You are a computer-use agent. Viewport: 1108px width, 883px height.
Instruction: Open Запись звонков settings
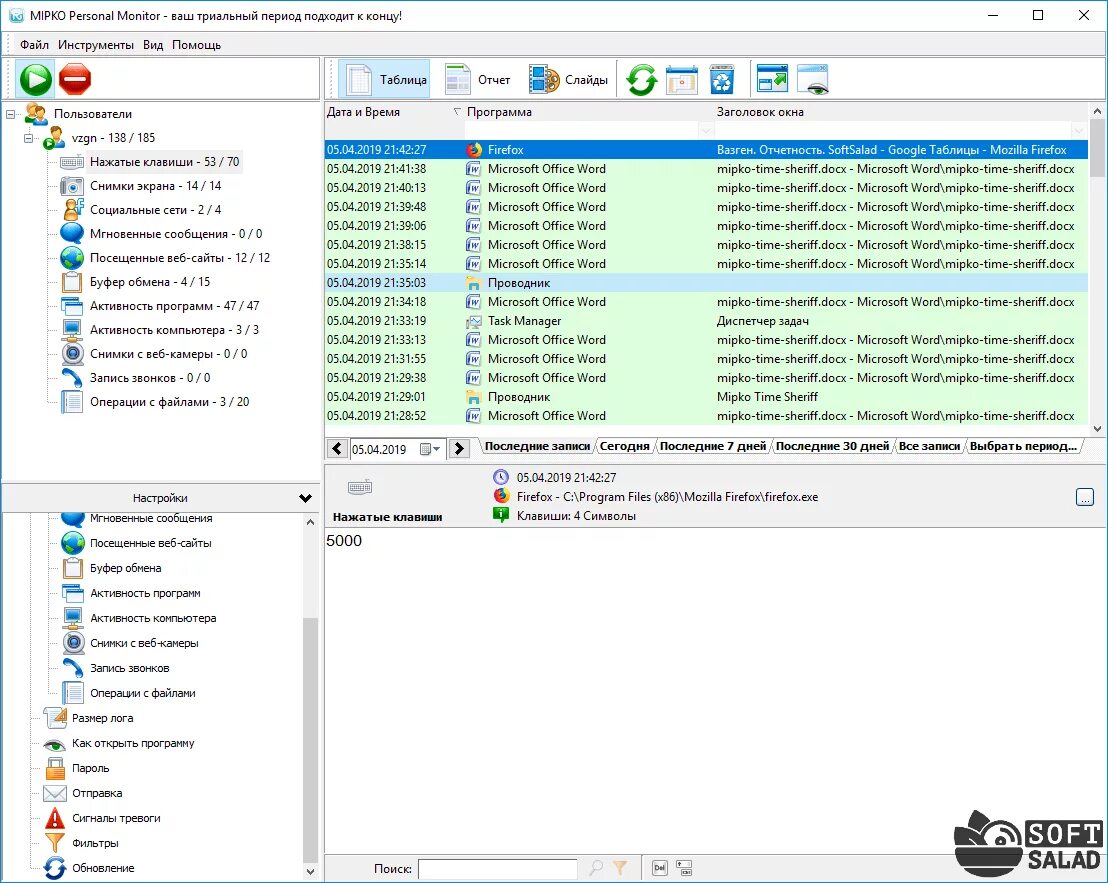pyautogui.click(x=129, y=668)
